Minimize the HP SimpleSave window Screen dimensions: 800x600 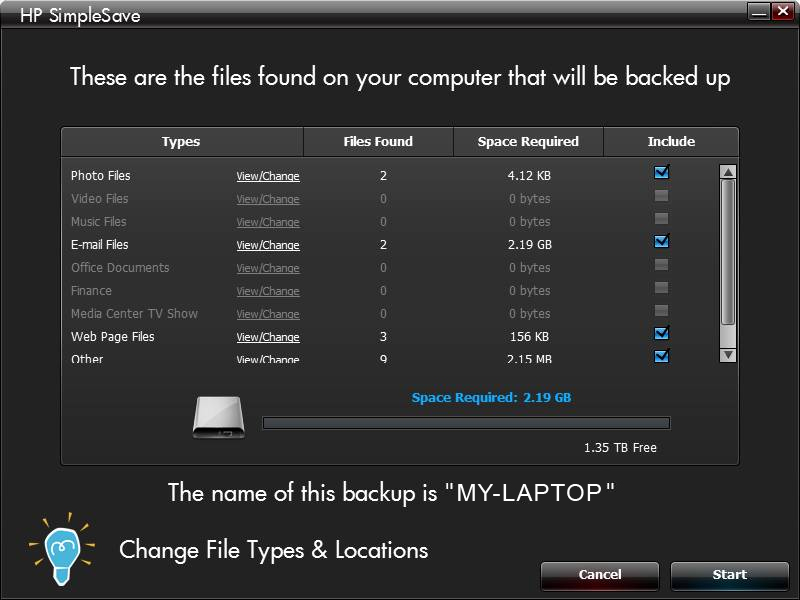(x=759, y=11)
